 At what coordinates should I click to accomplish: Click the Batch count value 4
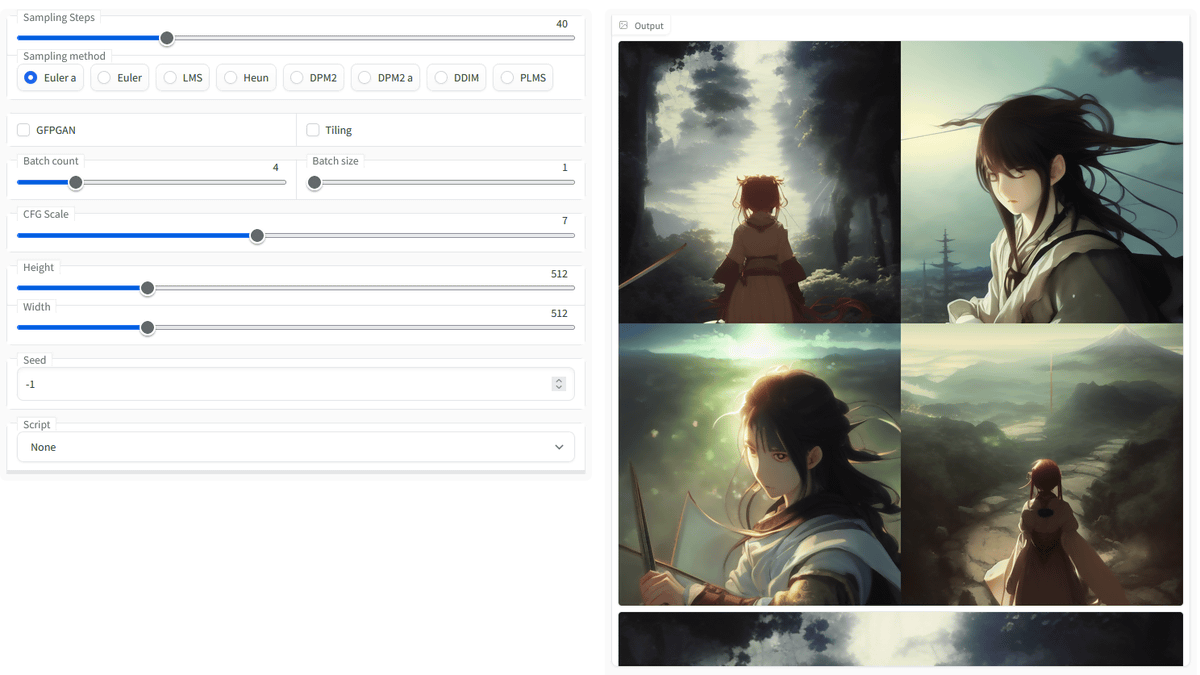(276, 168)
